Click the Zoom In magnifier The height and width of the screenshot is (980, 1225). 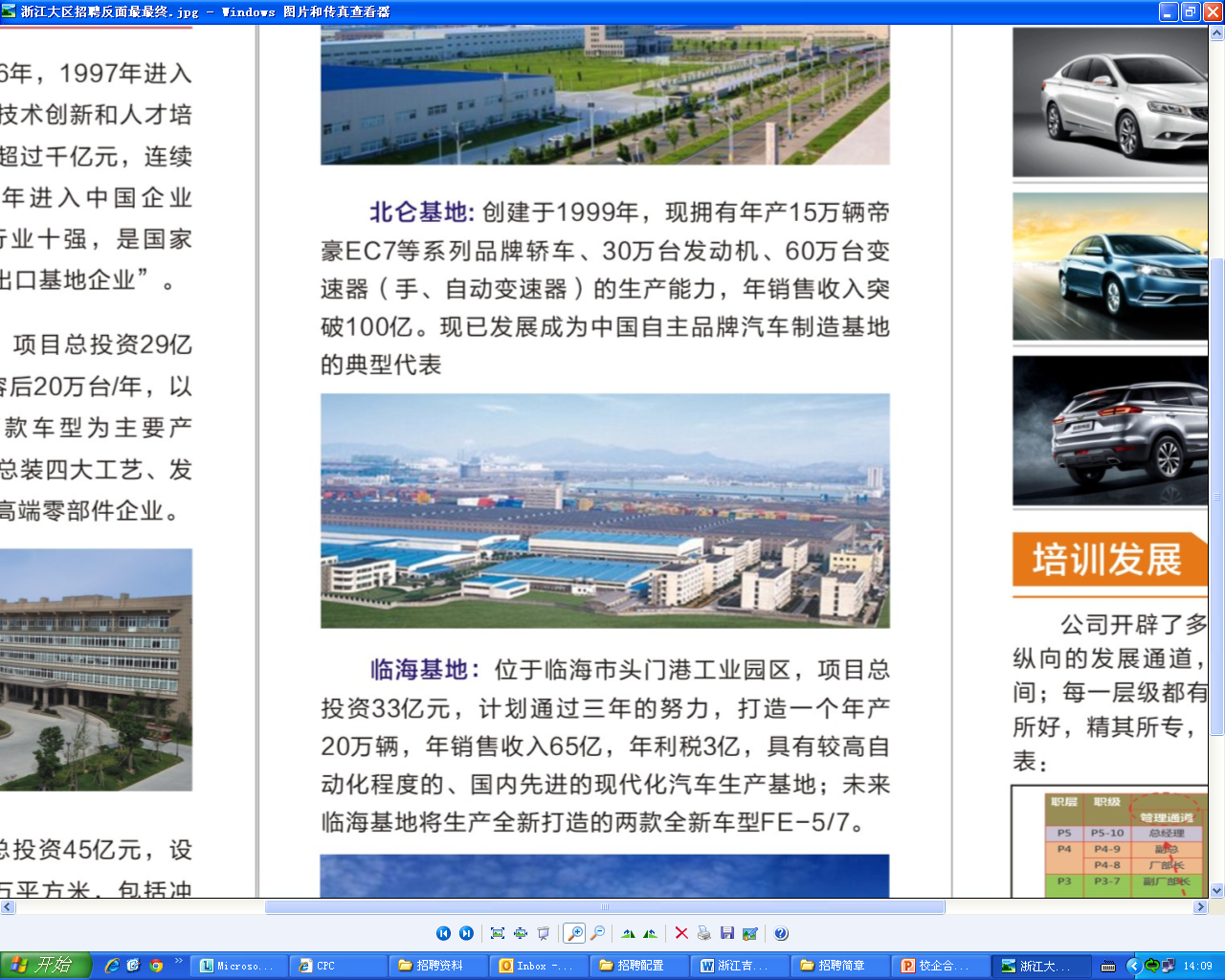[x=574, y=933]
